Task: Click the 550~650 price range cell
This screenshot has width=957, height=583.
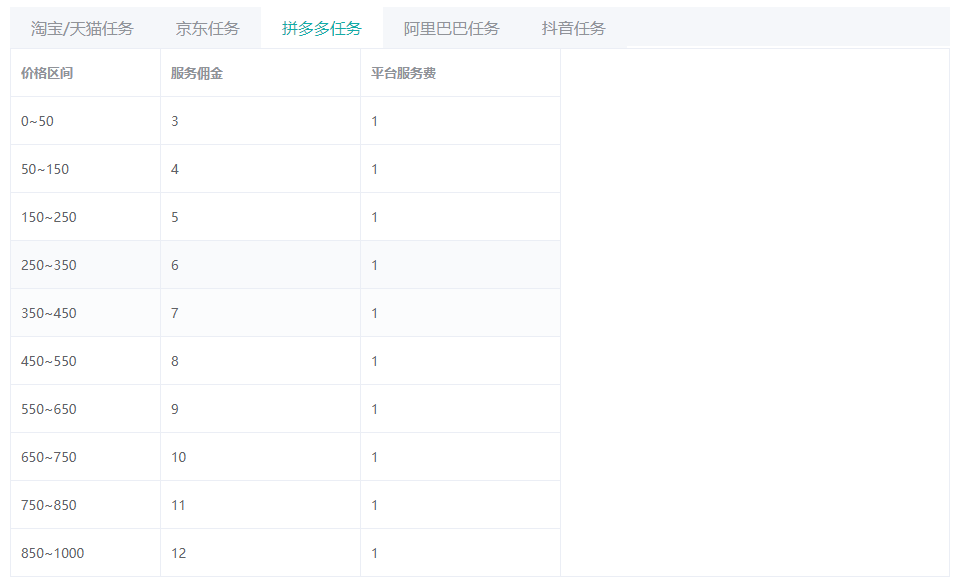Action: point(85,409)
